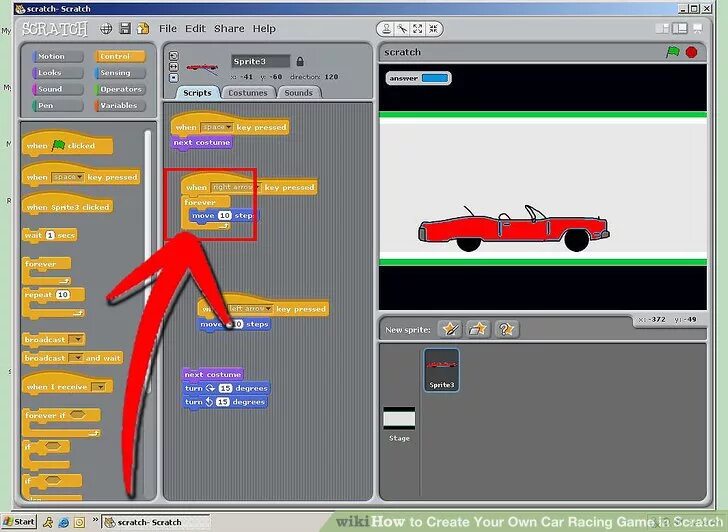The width and height of the screenshot is (728, 532).
Task: Open left arrow key dropdown in script
Action: (250, 309)
